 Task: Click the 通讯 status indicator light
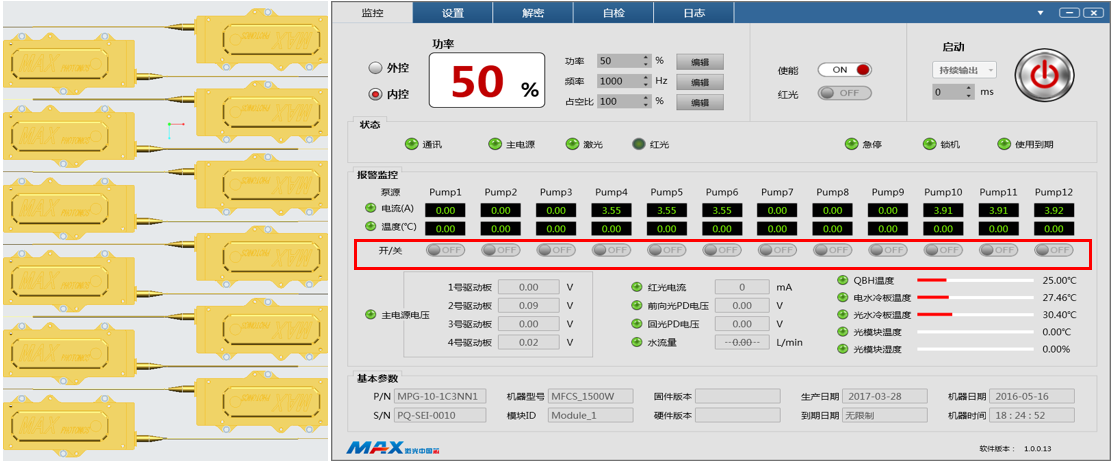click(x=411, y=144)
